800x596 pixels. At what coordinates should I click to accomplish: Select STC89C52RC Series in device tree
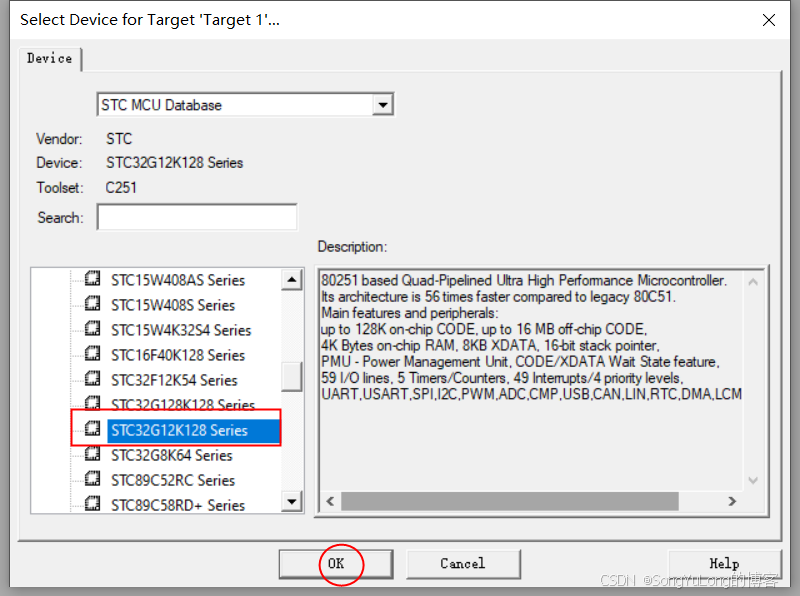(173, 480)
